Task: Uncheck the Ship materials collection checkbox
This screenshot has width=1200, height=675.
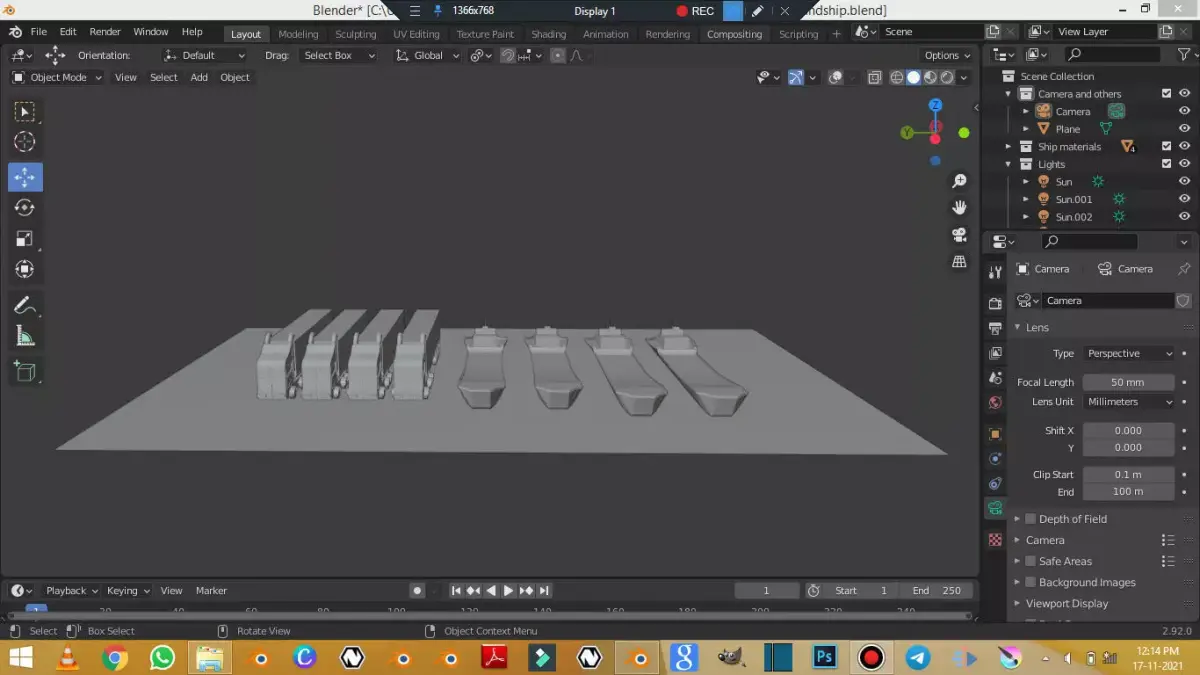Action: coord(1166,146)
